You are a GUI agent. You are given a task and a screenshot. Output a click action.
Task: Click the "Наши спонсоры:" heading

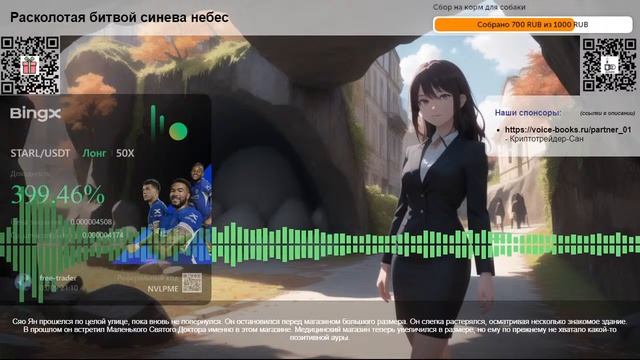[x=528, y=113]
